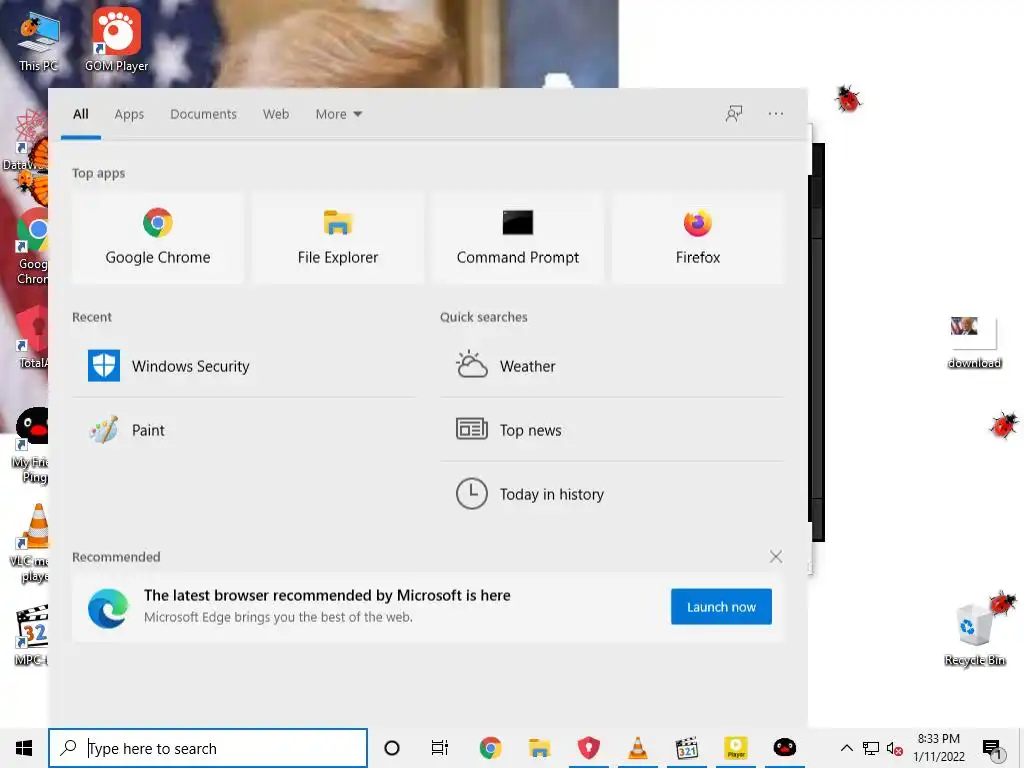
Task: Select the All search tab
Action: coord(80,114)
